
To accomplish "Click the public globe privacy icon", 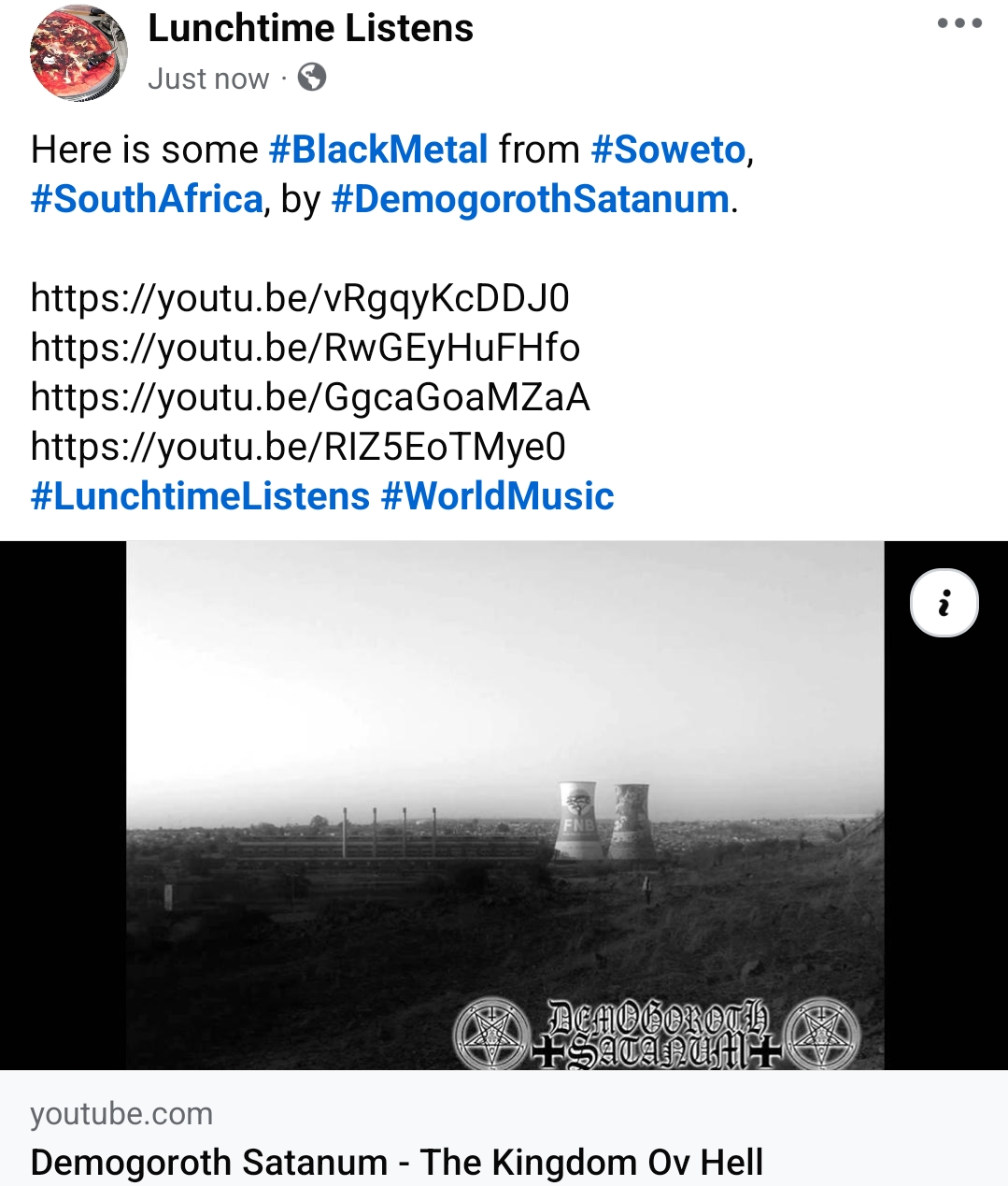I will (312, 78).
